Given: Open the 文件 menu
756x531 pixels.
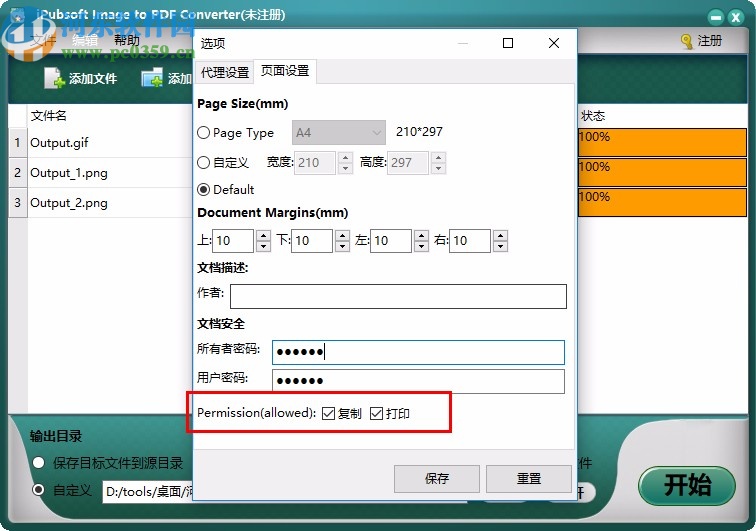Looking at the screenshot, I should [x=43, y=41].
